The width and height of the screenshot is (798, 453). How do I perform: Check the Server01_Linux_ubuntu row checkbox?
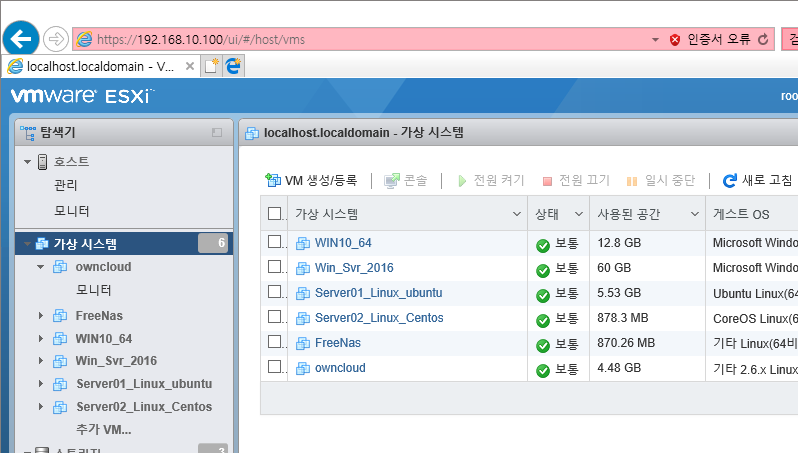tap(274, 291)
